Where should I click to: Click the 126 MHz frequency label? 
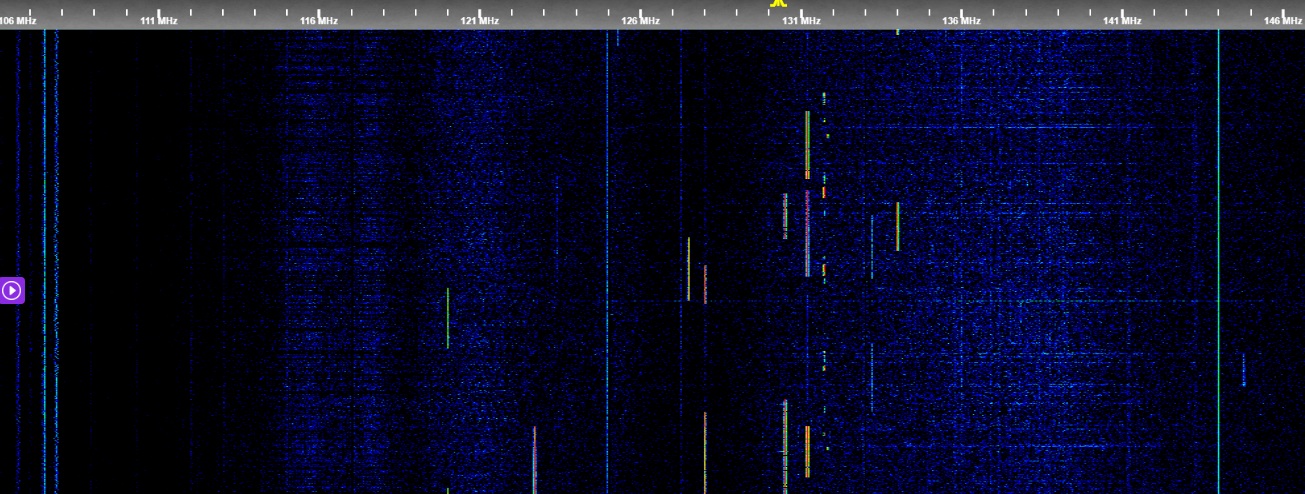640,21
